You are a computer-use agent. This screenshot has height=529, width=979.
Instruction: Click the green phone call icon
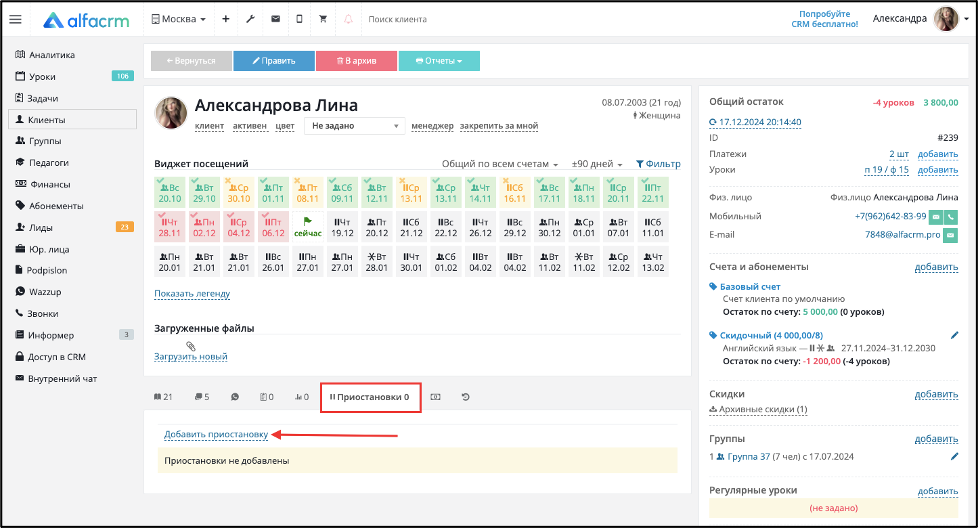(x=951, y=217)
